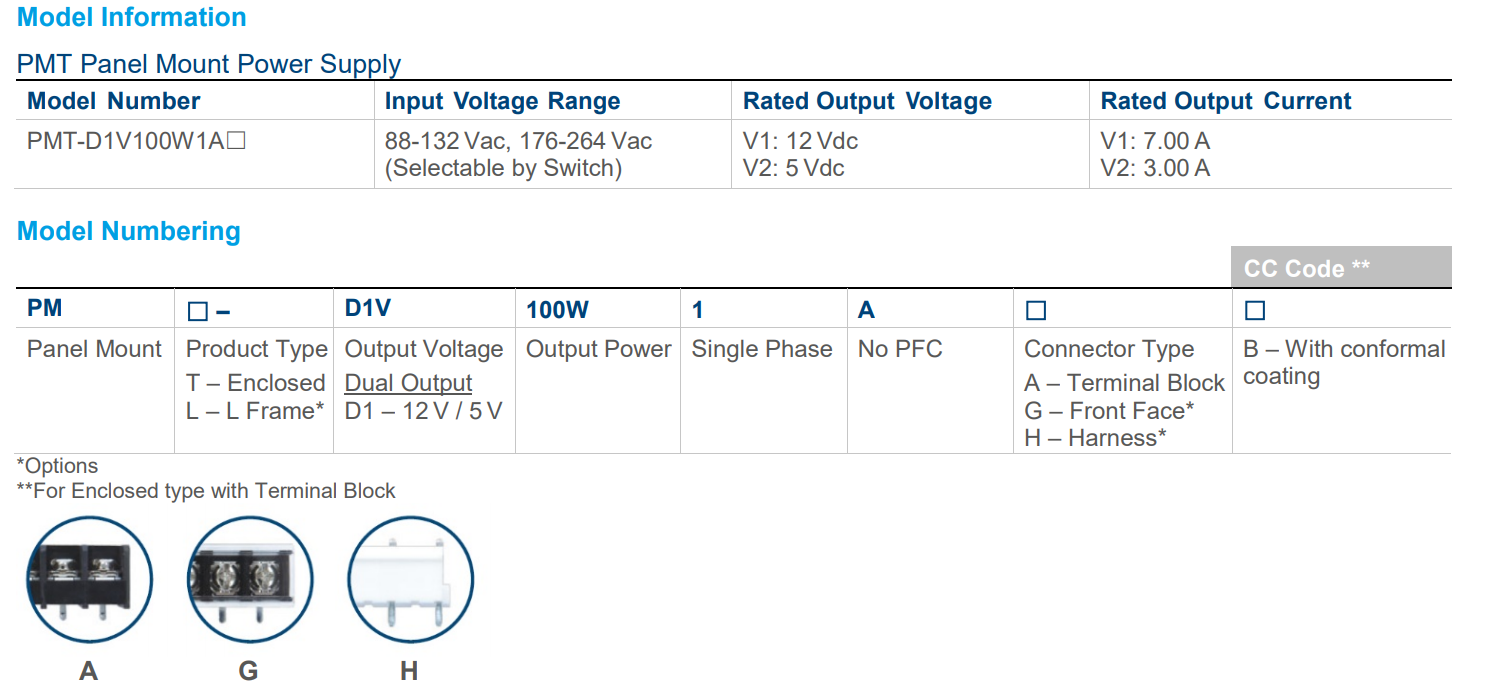Viewport: 1493px width, 694px height.
Task: Click the empty box above Product Type
Action: 198,312
